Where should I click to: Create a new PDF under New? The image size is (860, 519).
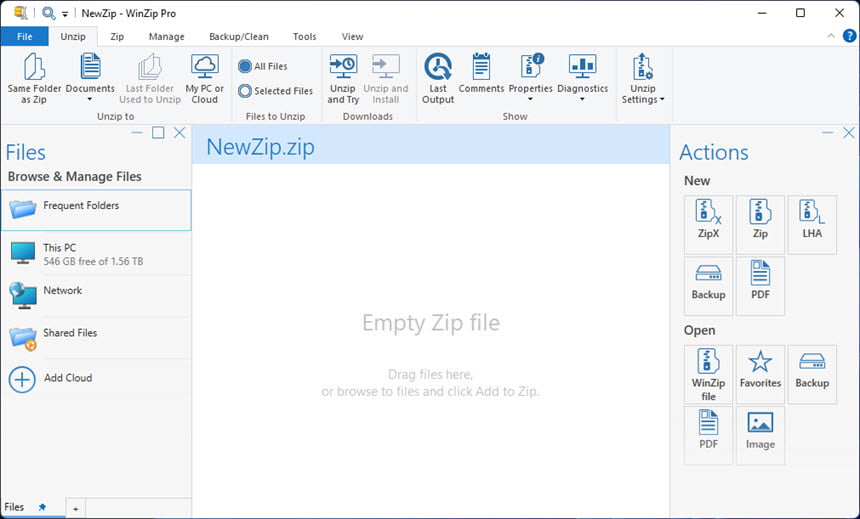click(x=760, y=286)
